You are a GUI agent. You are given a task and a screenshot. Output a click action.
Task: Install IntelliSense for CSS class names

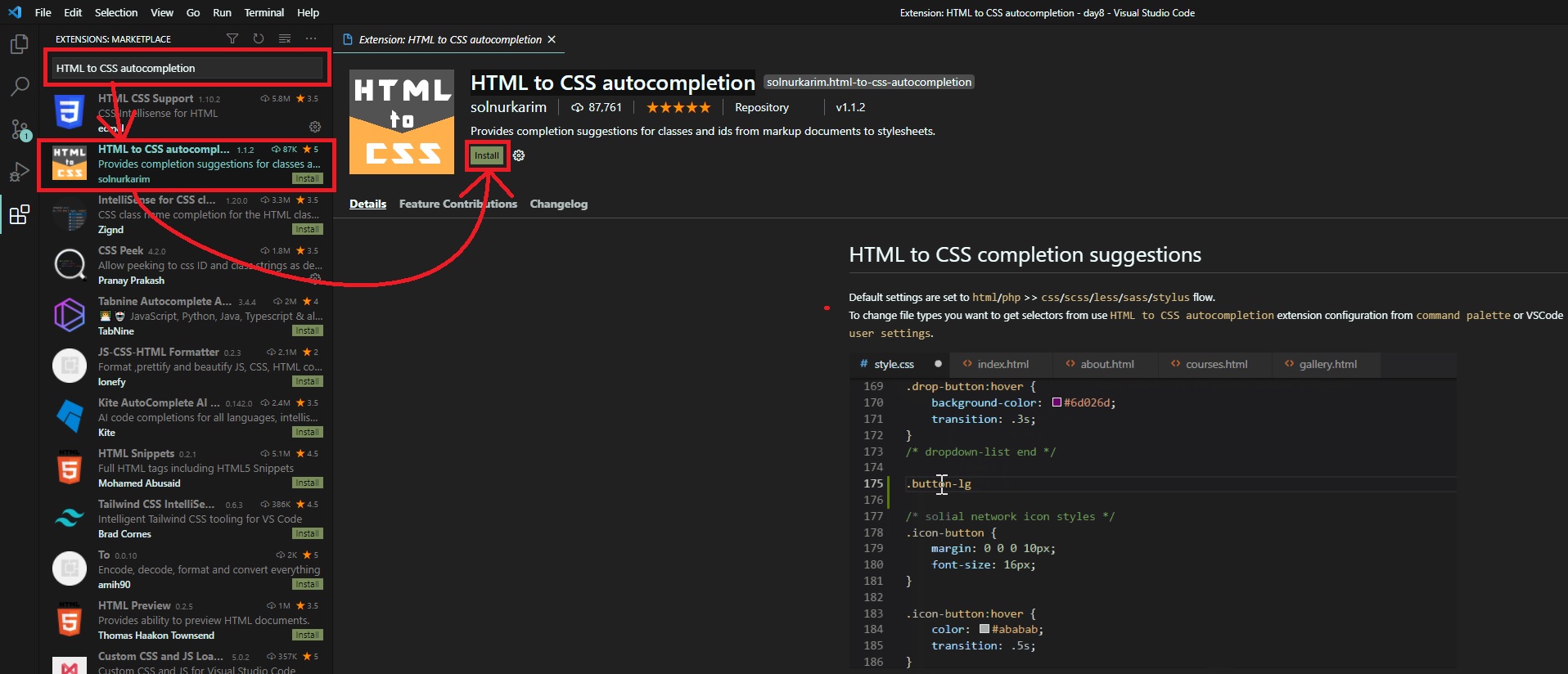click(308, 230)
